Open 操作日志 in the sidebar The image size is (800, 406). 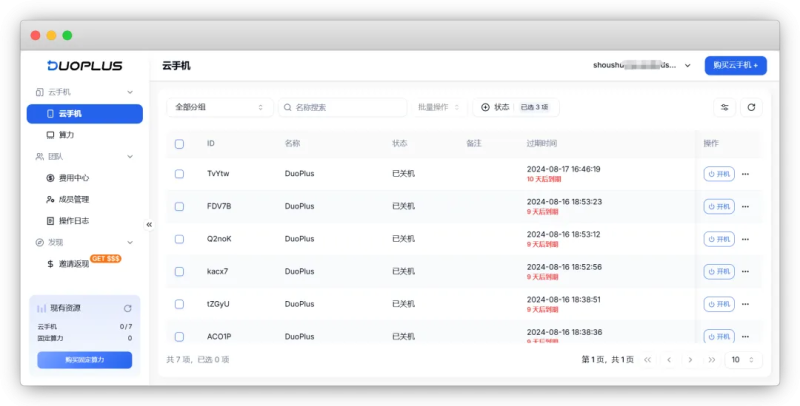tap(85, 221)
